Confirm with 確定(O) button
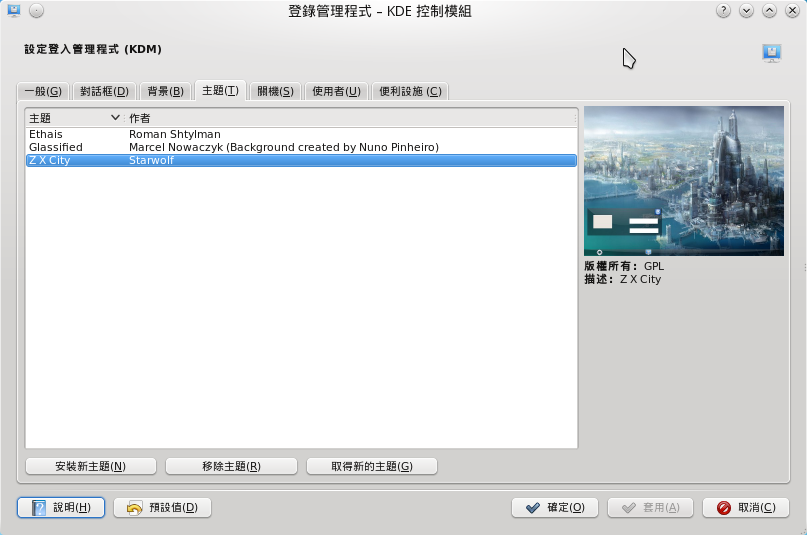 click(555, 507)
